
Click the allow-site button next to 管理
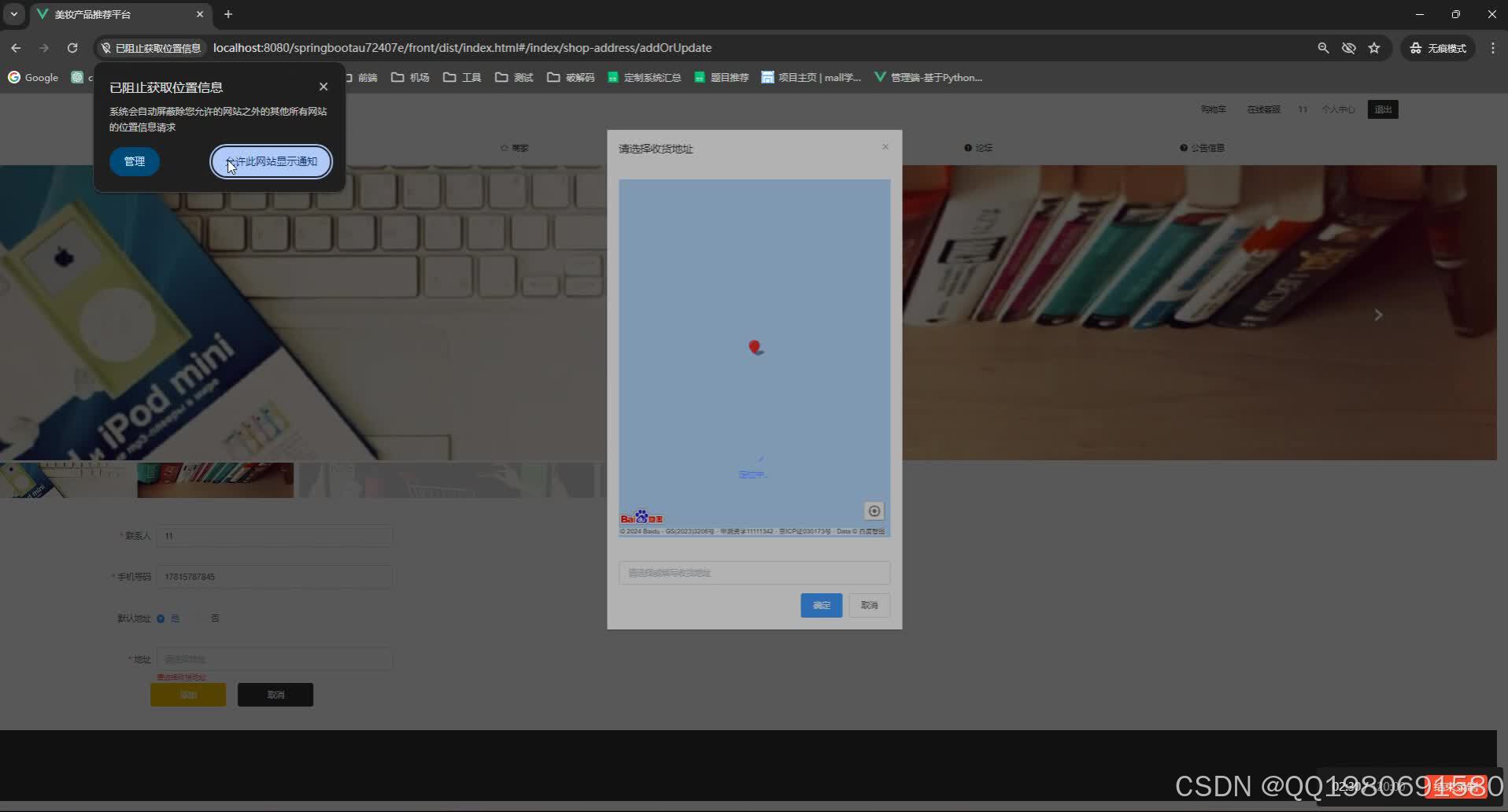[x=271, y=161]
